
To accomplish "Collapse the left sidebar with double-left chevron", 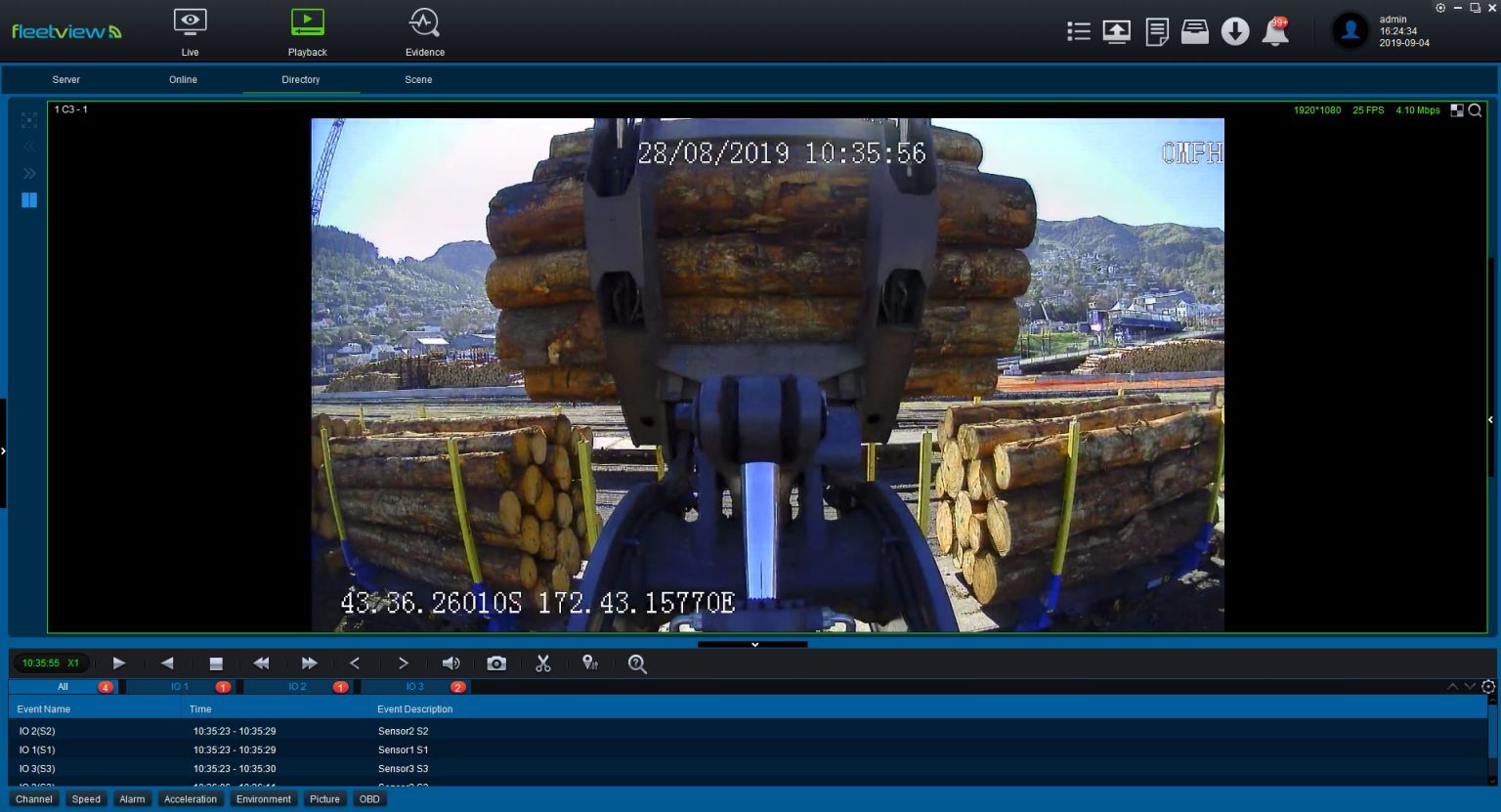I will [29, 147].
